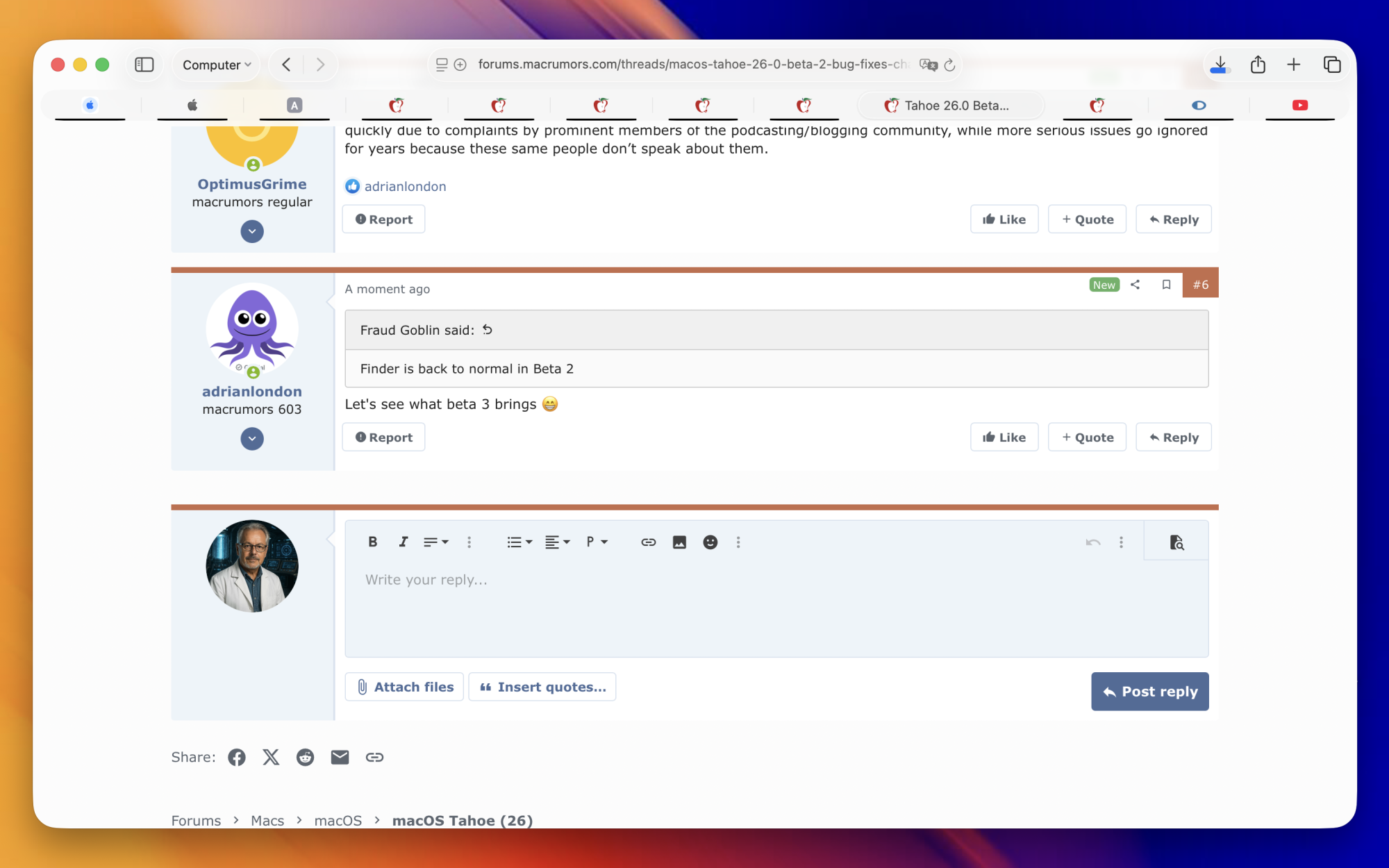The height and width of the screenshot is (868, 1389).
Task: Toggle italic formatting in reply editor
Action: tap(403, 542)
